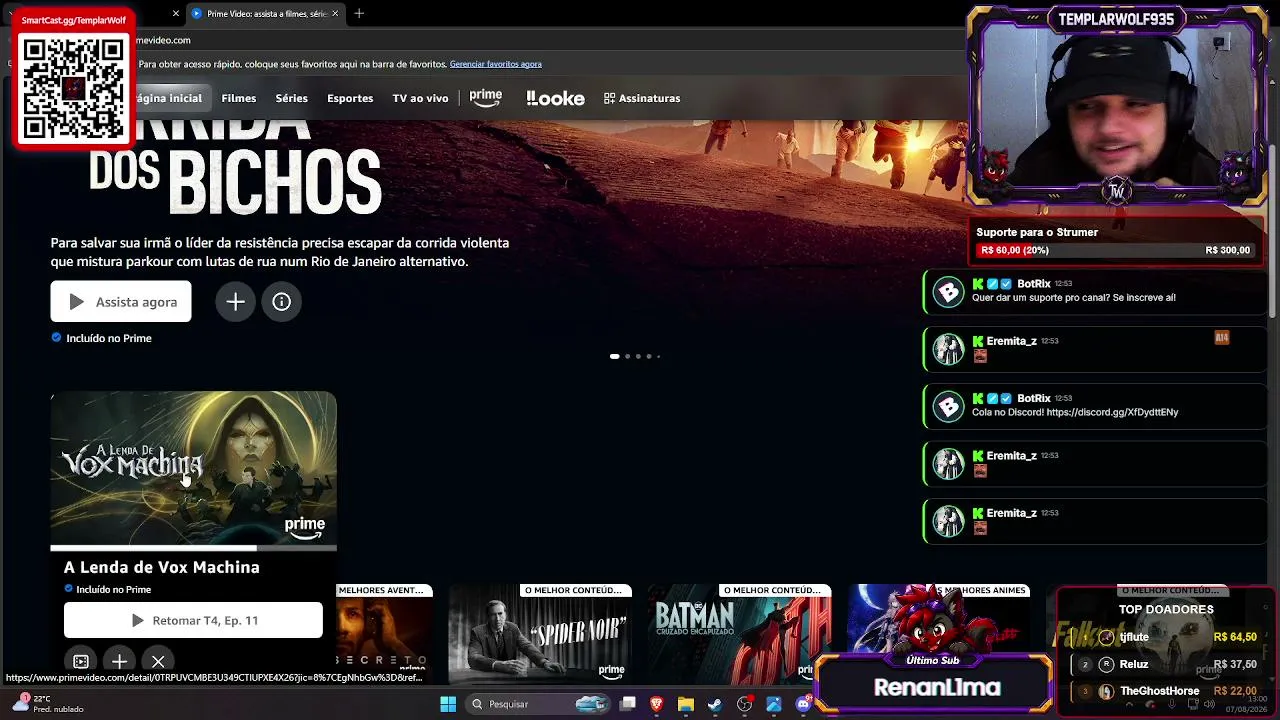Open Discord from taskbar

(x=803, y=704)
